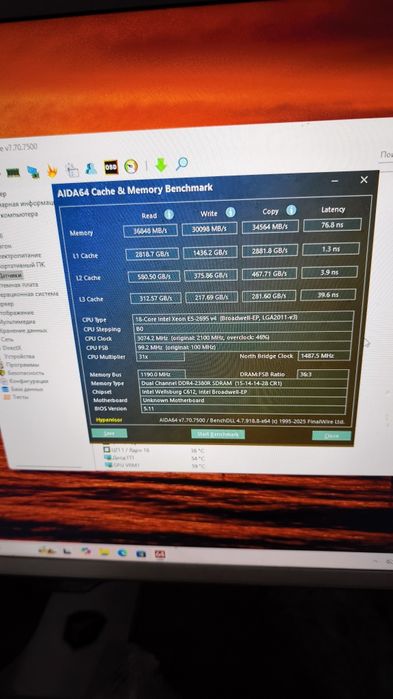Click the info icon beside Copy
The width and height of the screenshot is (393, 699).
pyautogui.click(x=291, y=210)
